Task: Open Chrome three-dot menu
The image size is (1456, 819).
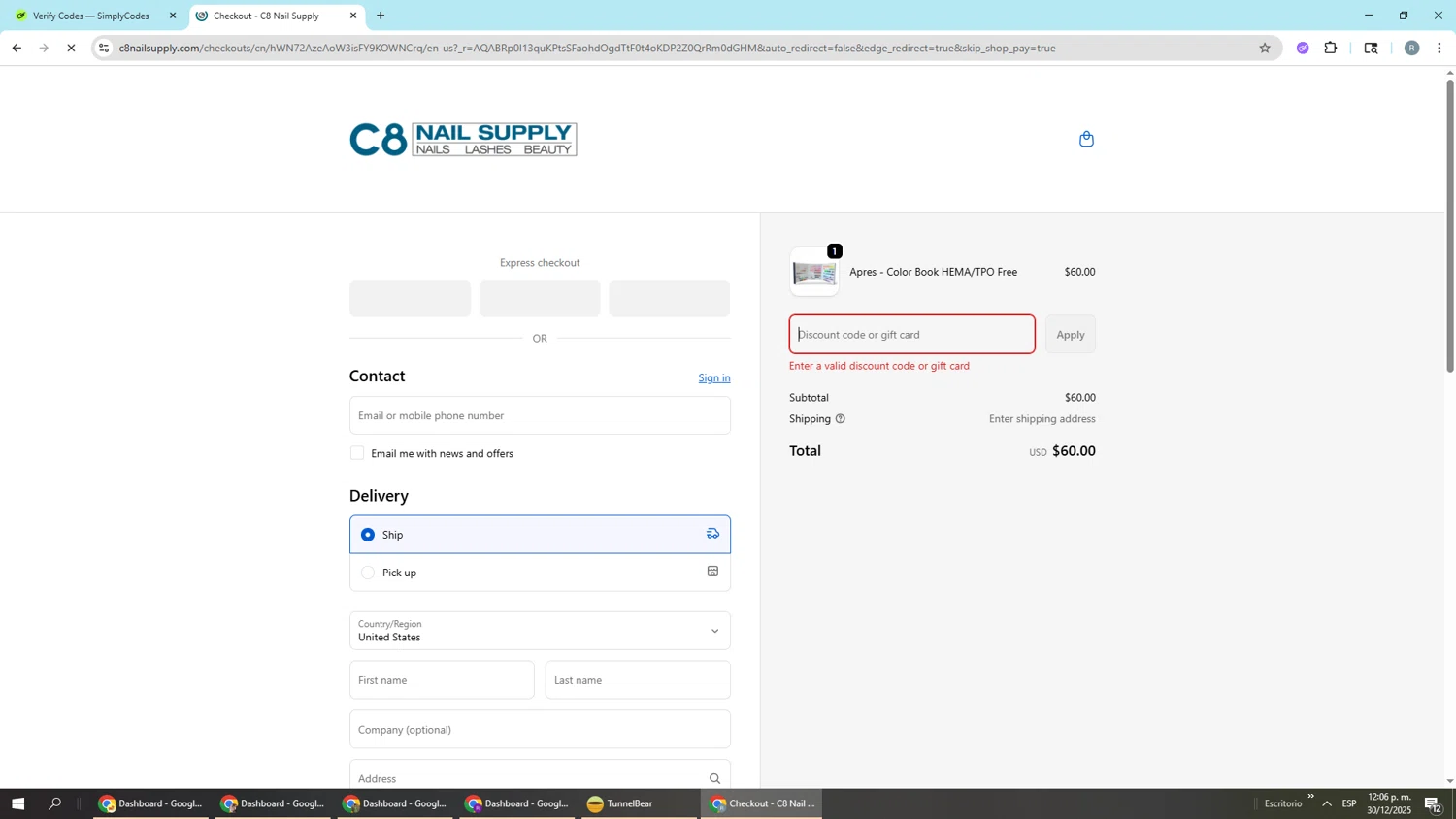Action: pyautogui.click(x=1439, y=48)
